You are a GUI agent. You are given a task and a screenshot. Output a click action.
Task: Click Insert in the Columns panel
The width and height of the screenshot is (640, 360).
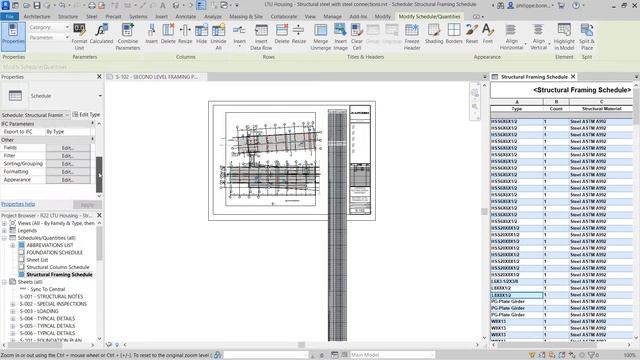151,33
